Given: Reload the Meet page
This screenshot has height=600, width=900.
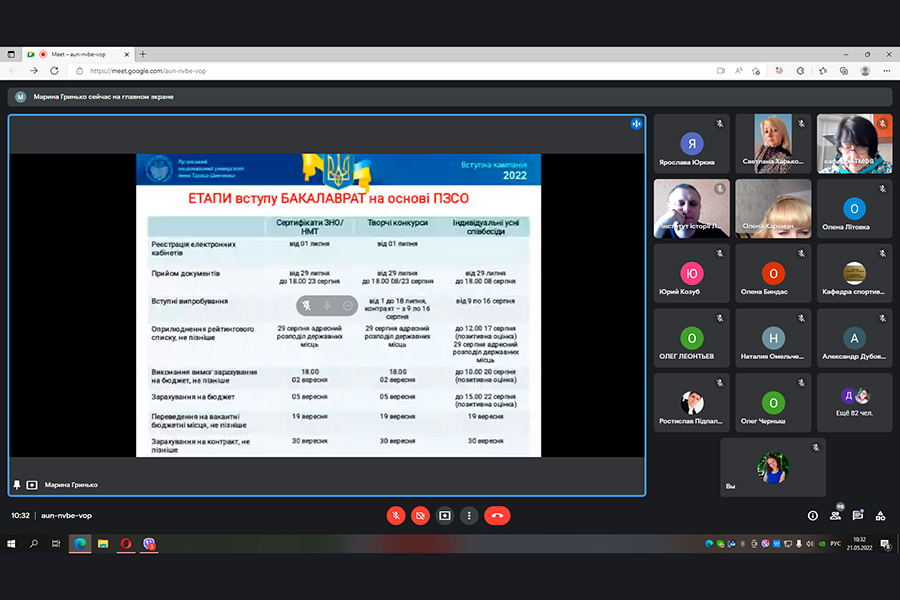Looking at the screenshot, I should (x=55, y=71).
